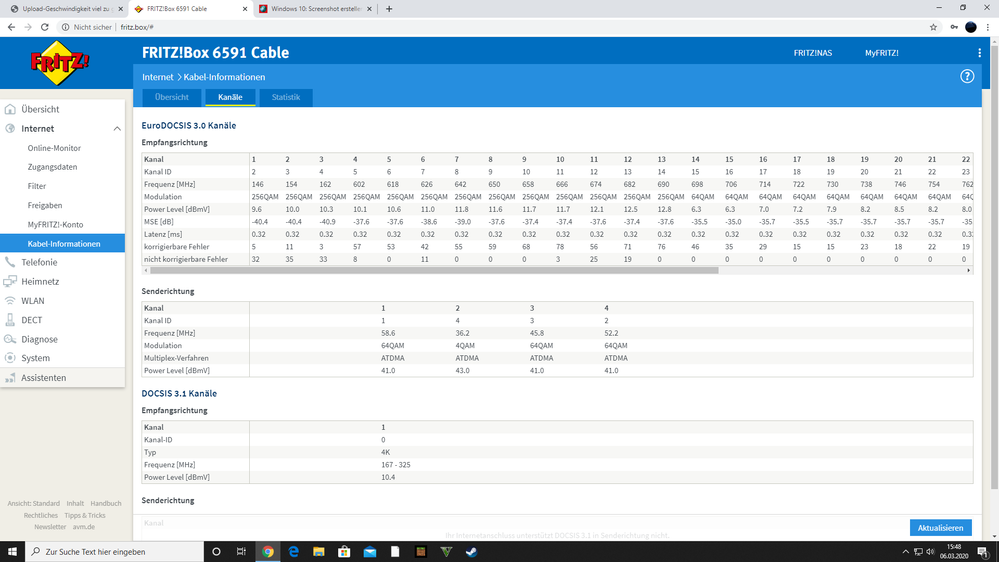The height and width of the screenshot is (562, 999).
Task: Open a new browser tab with plus
Action: tap(389, 9)
